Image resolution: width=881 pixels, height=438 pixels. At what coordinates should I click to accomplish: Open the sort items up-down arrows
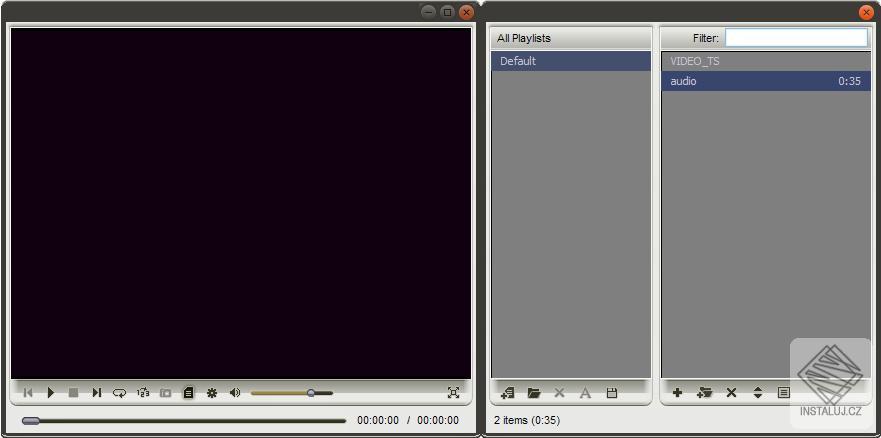pyautogui.click(x=758, y=393)
